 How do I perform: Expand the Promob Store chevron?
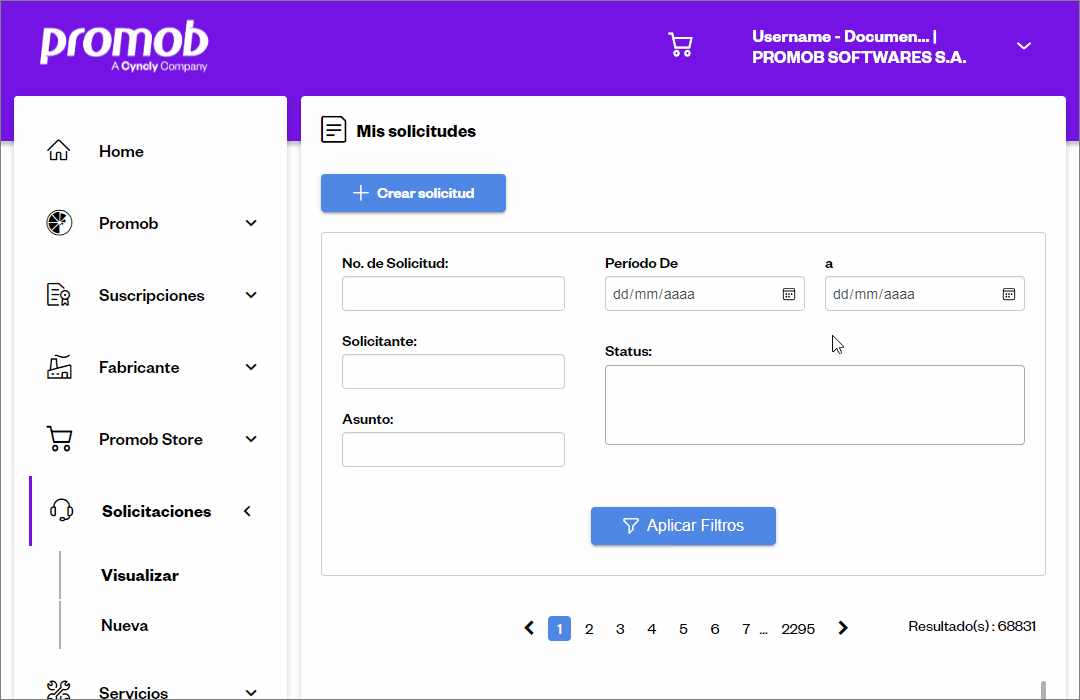(251, 439)
